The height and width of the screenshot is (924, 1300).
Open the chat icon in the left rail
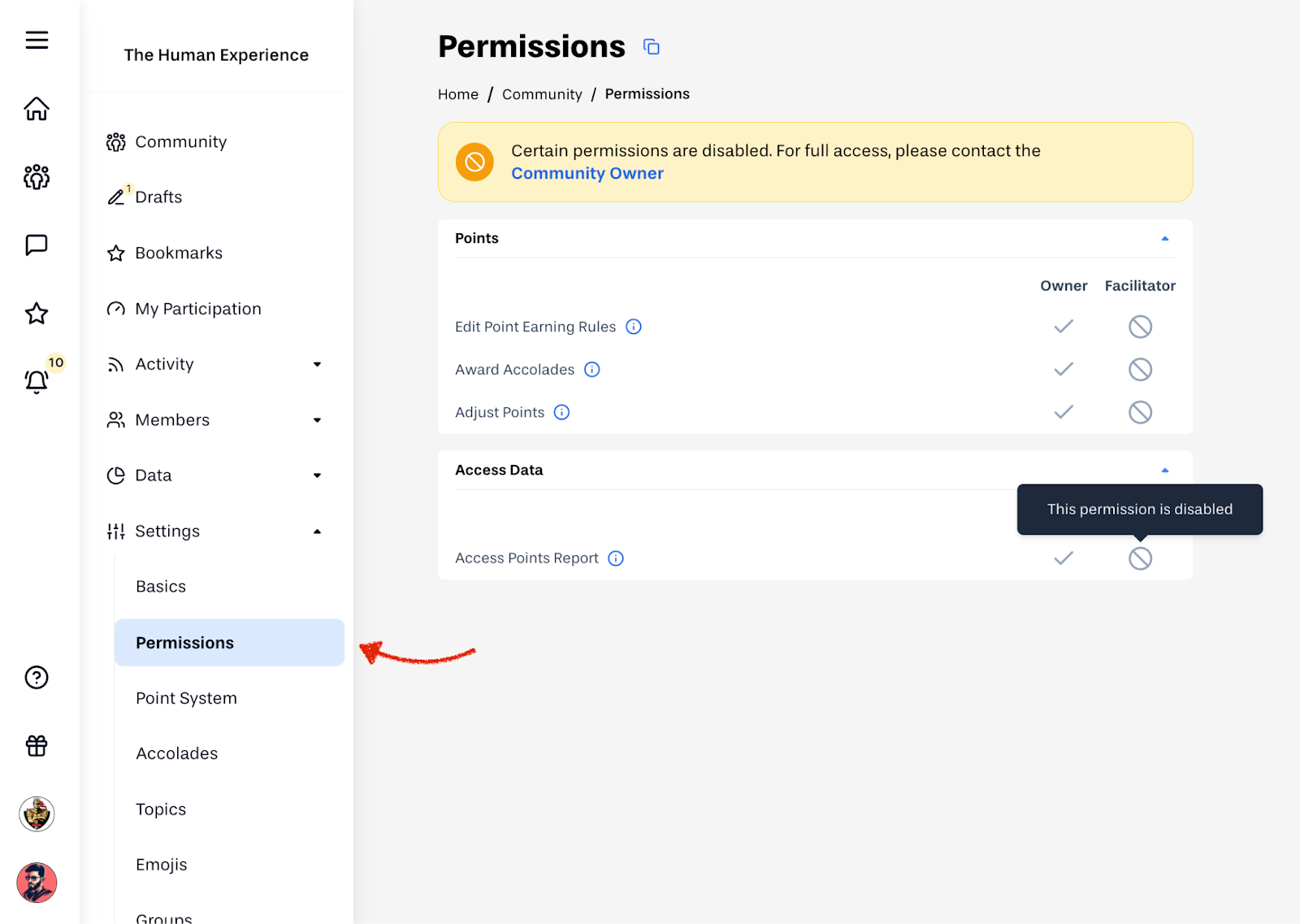(x=37, y=245)
